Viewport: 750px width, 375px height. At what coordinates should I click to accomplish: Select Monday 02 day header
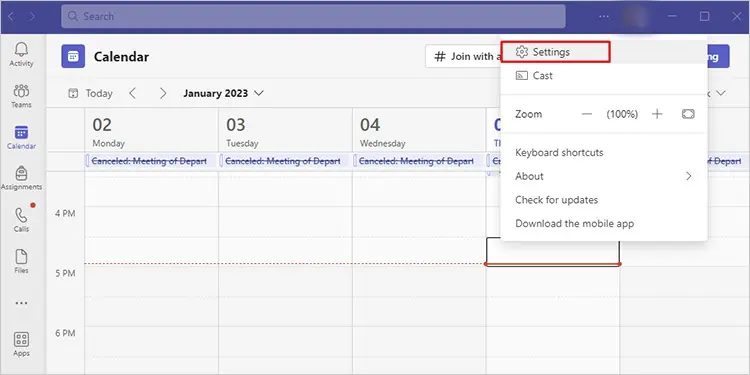[151, 131]
